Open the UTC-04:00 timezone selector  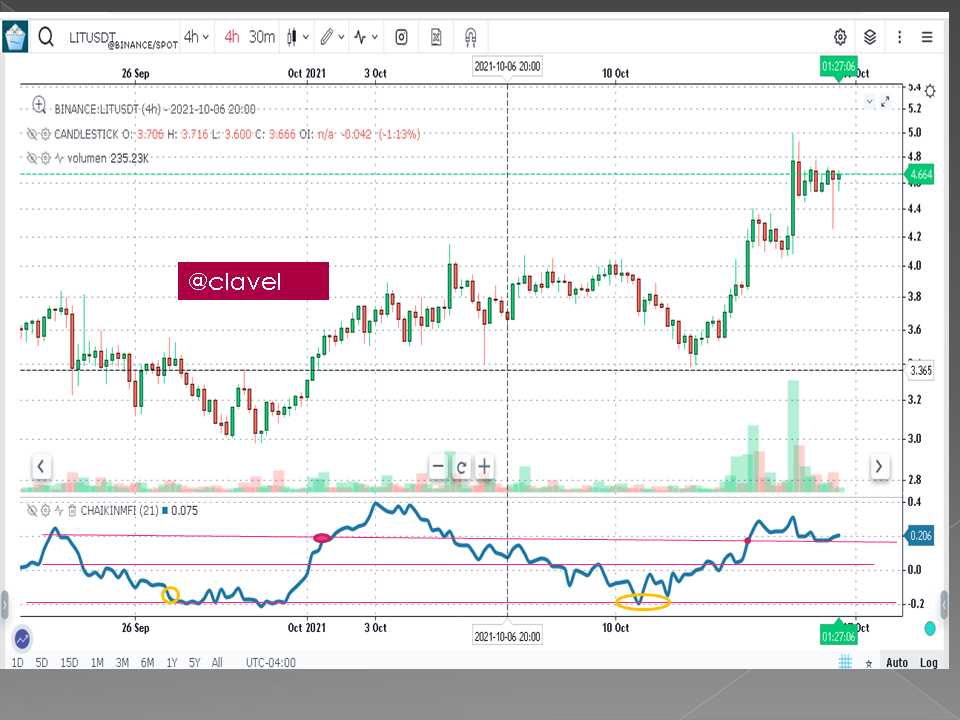pyautogui.click(x=271, y=662)
